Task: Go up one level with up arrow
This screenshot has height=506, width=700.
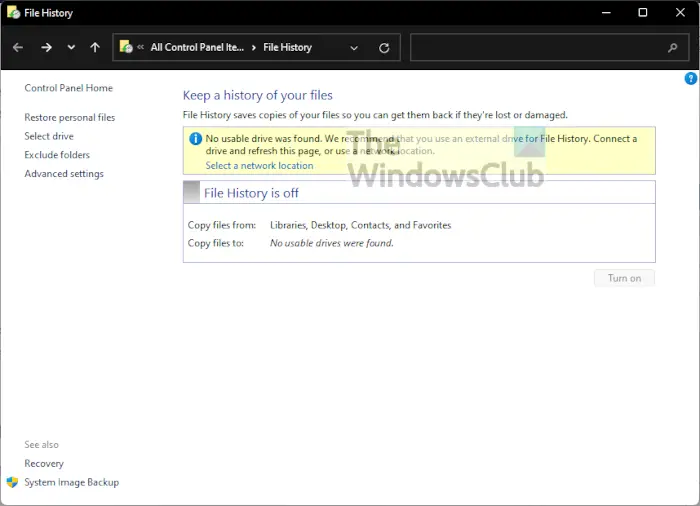Action: click(95, 47)
